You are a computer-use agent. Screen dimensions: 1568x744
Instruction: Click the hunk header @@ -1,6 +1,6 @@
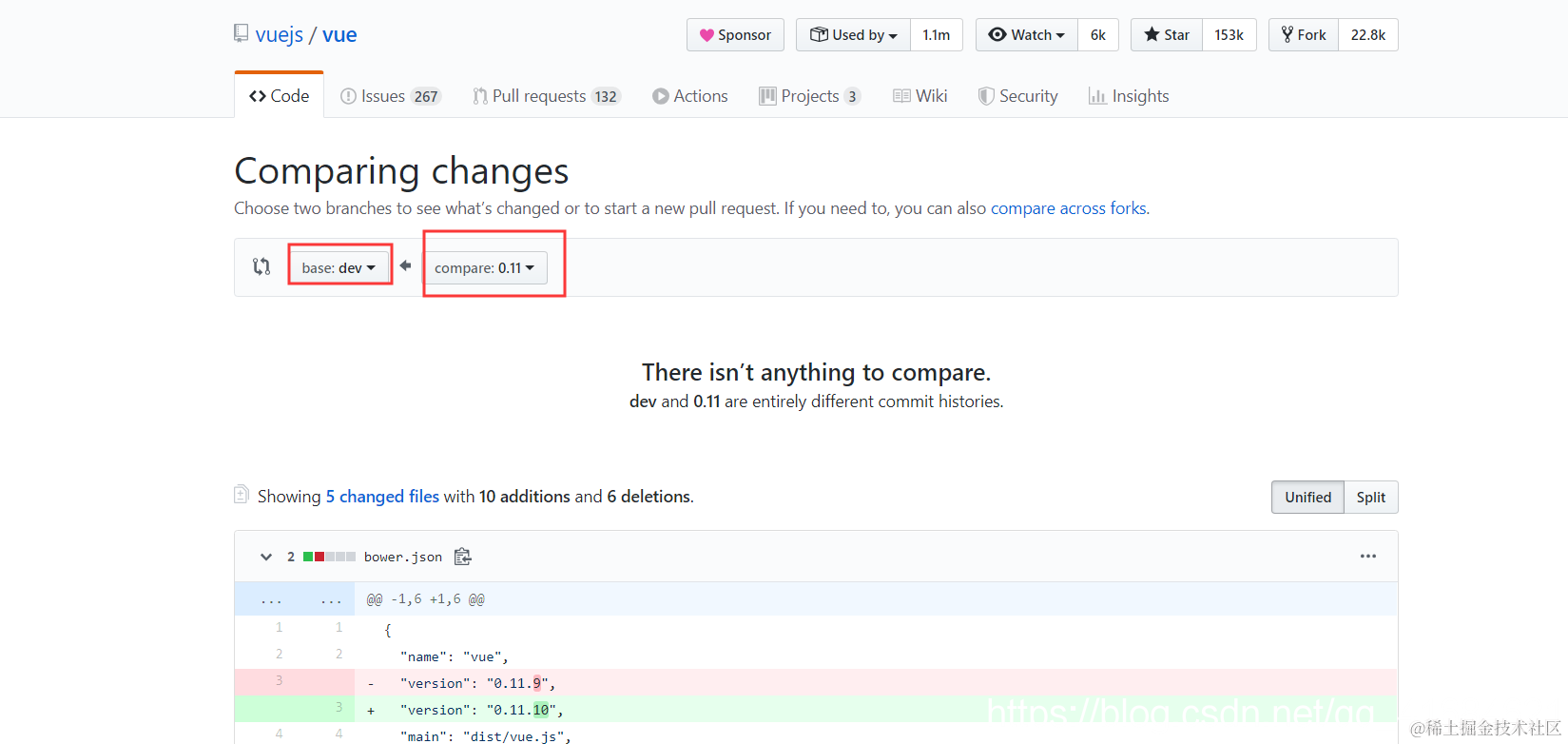tap(426, 599)
